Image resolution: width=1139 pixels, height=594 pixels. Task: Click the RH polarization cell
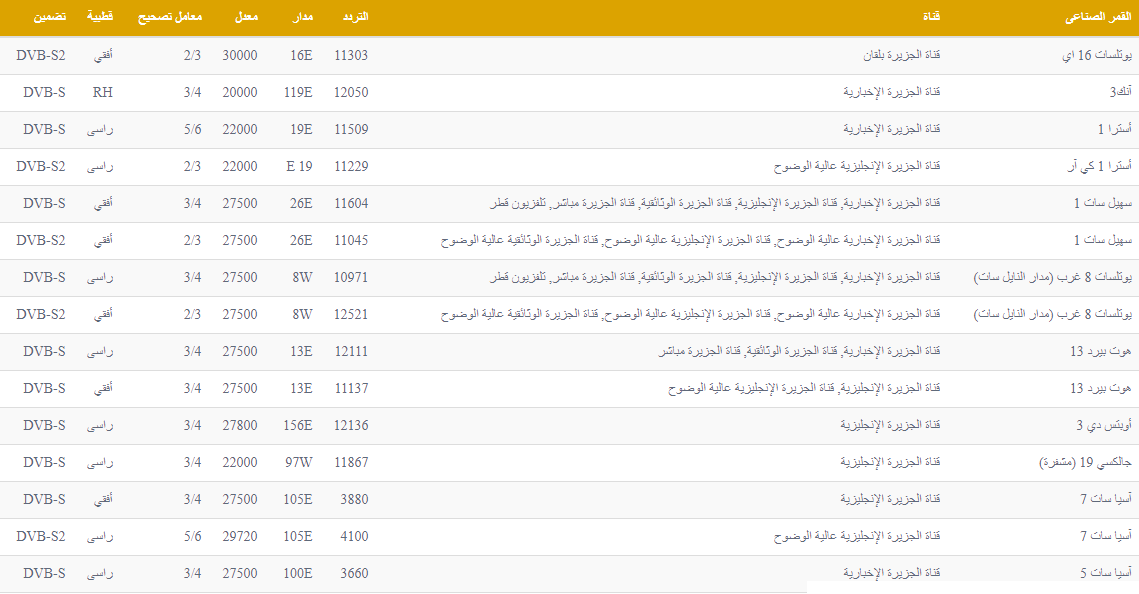(102, 92)
